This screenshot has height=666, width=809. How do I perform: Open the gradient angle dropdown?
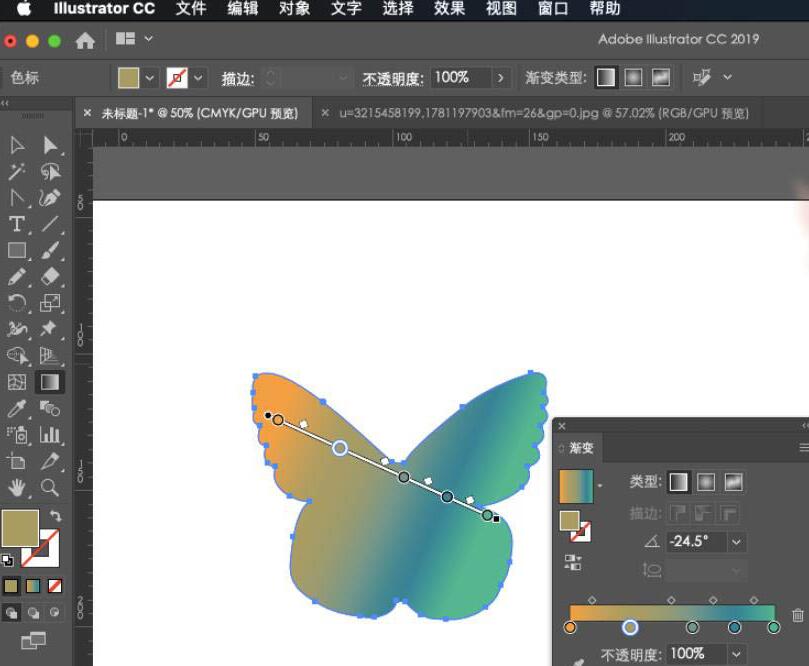[735, 541]
